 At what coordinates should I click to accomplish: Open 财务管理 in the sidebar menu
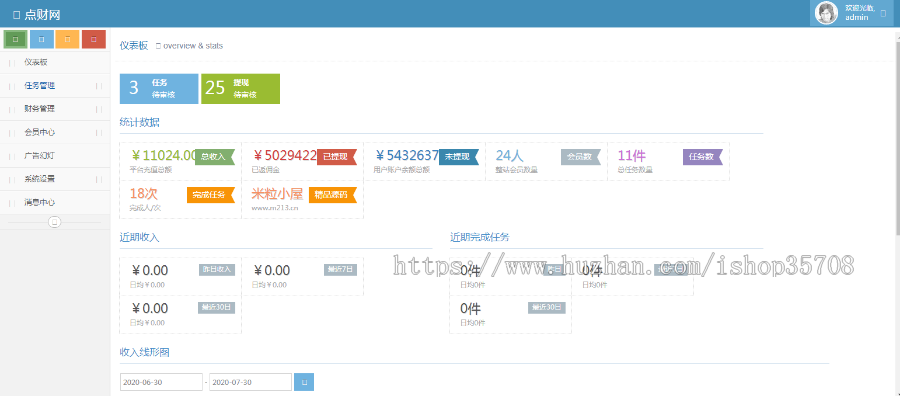[55, 108]
